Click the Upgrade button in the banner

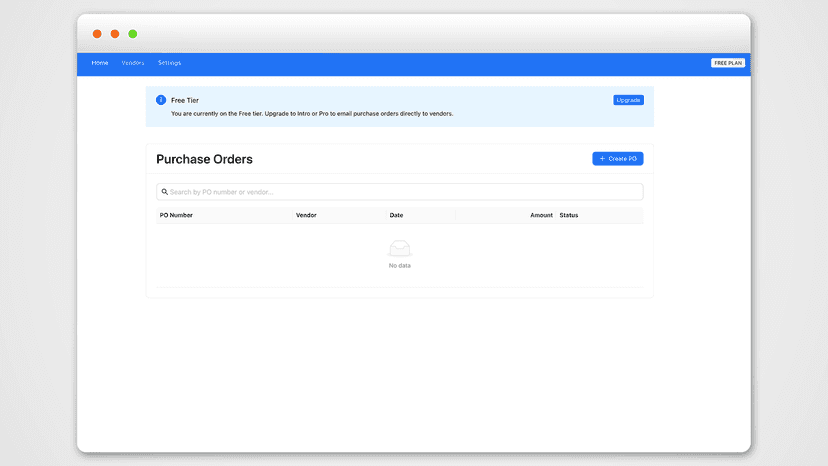(x=628, y=100)
